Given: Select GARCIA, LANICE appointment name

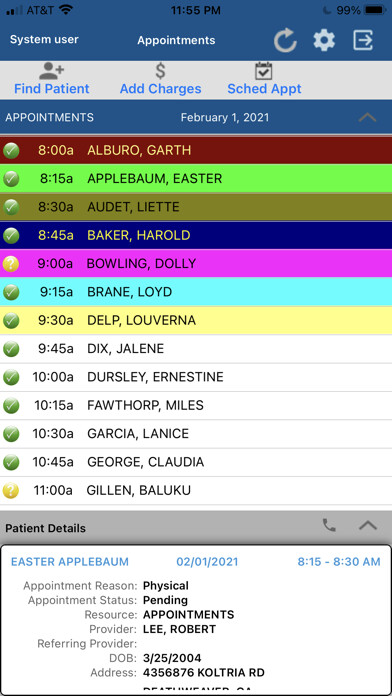Looking at the screenshot, I should 138,434.
